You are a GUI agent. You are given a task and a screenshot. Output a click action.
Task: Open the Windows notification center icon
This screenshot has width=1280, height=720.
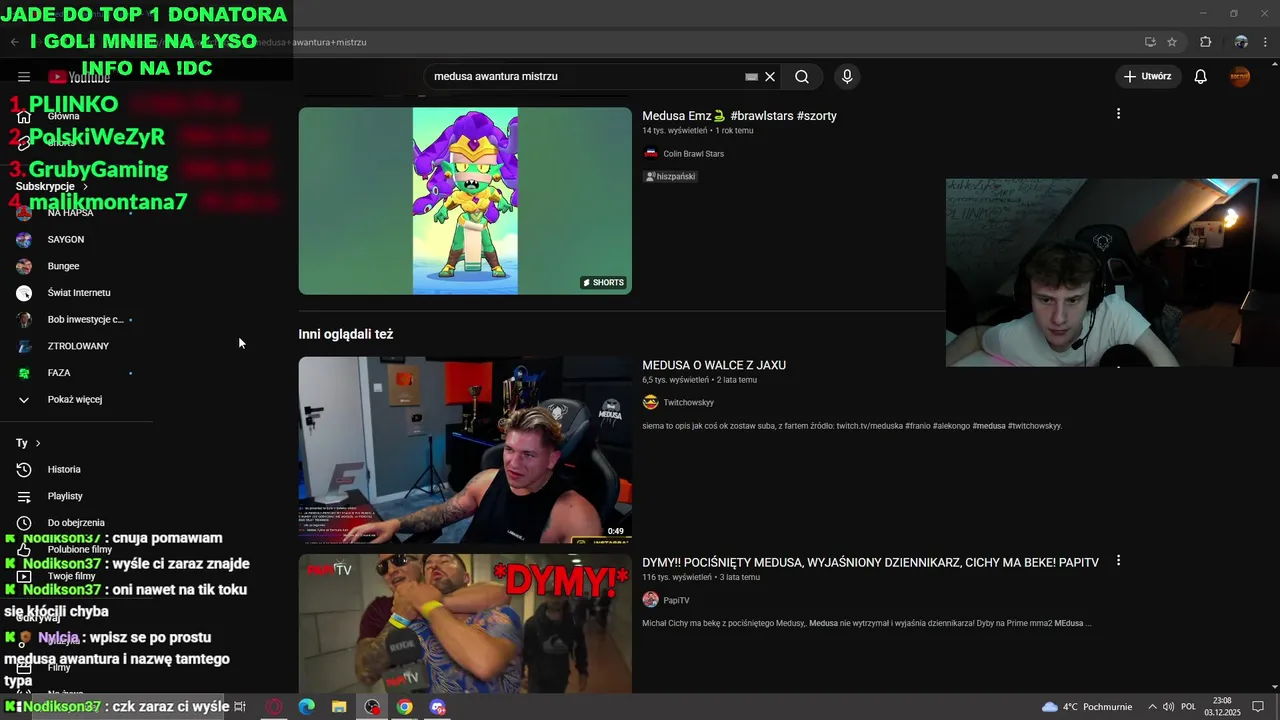[x=1258, y=707]
